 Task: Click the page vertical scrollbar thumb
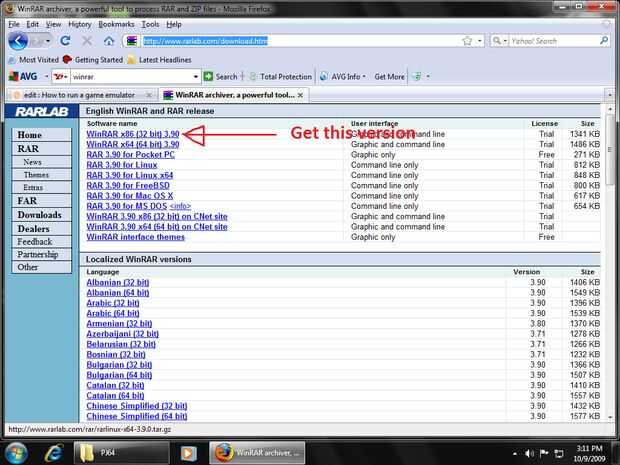click(610, 150)
